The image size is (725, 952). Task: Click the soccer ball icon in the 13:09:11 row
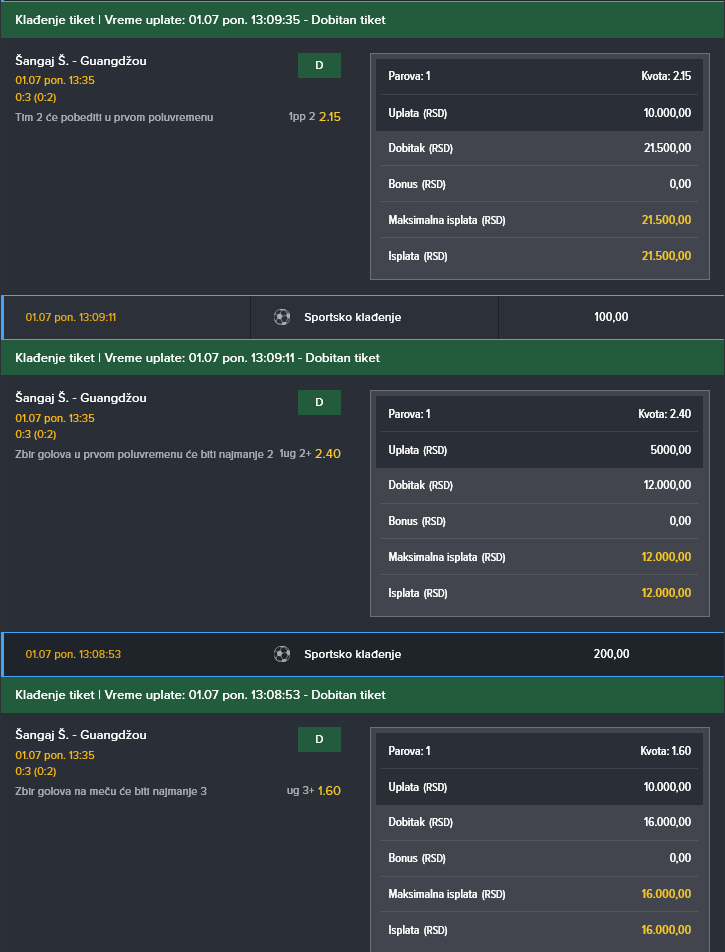pyautogui.click(x=282, y=317)
